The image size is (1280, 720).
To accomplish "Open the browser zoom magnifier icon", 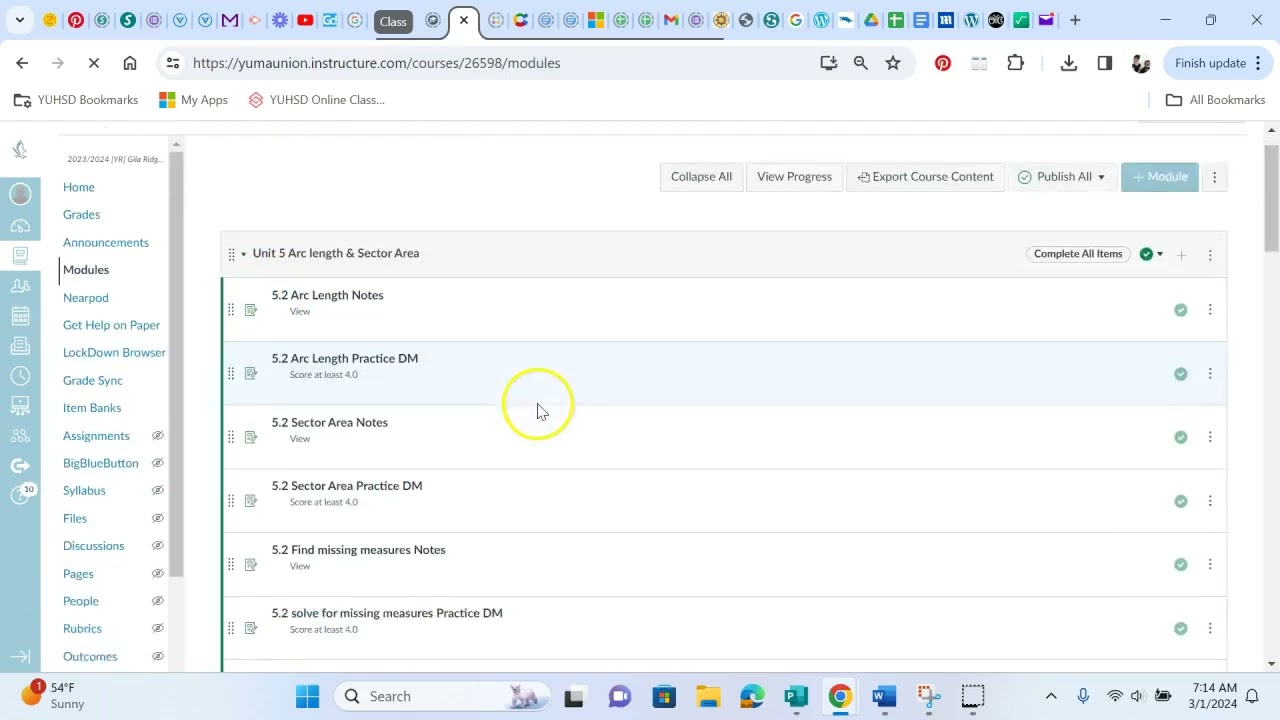I will 860,63.
